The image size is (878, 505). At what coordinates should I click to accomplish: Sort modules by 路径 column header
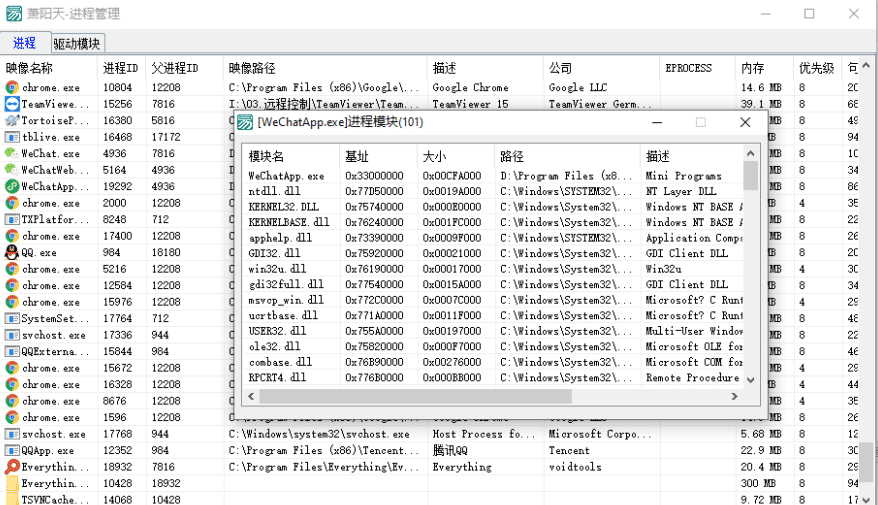[x=567, y=157]
